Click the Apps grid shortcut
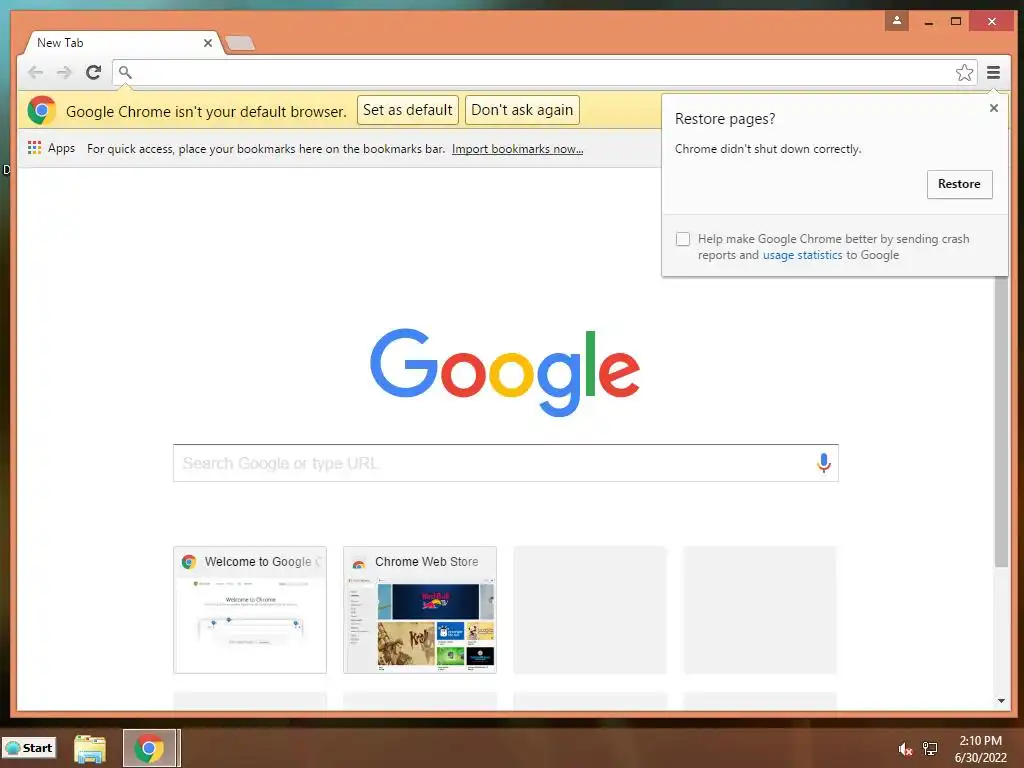The height and width of the screenshot is (768, 1024). pyautogui.click(x=52, y=148)
